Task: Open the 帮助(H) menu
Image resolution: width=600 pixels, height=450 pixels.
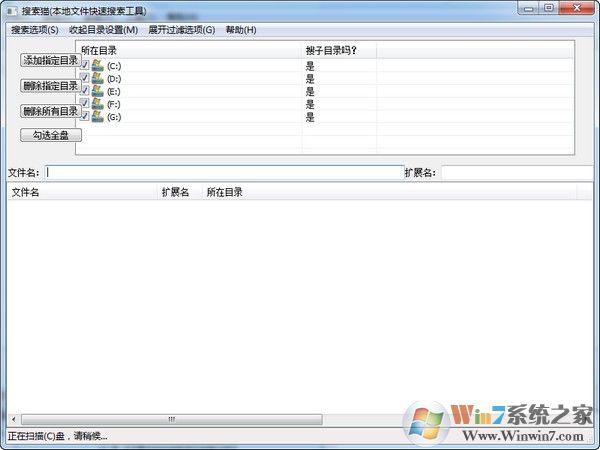Action: (241, 30)
